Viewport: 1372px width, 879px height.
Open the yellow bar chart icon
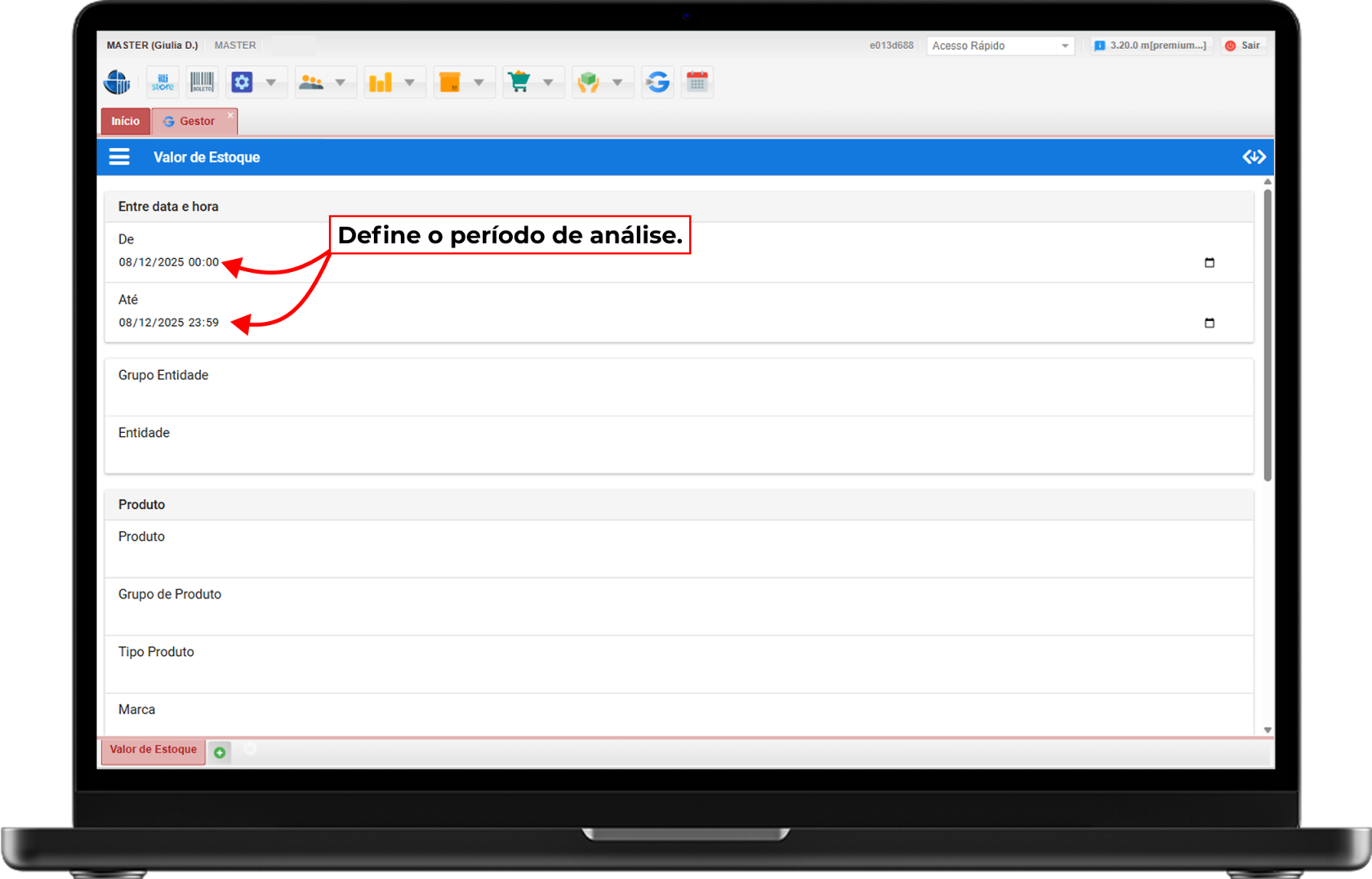click(381, 83)
